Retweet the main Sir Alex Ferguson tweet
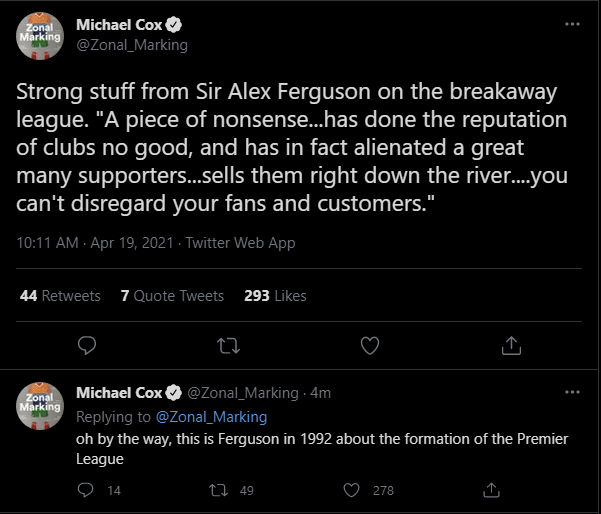This screenshot has width=601, height=514. (x=228, y=345)
